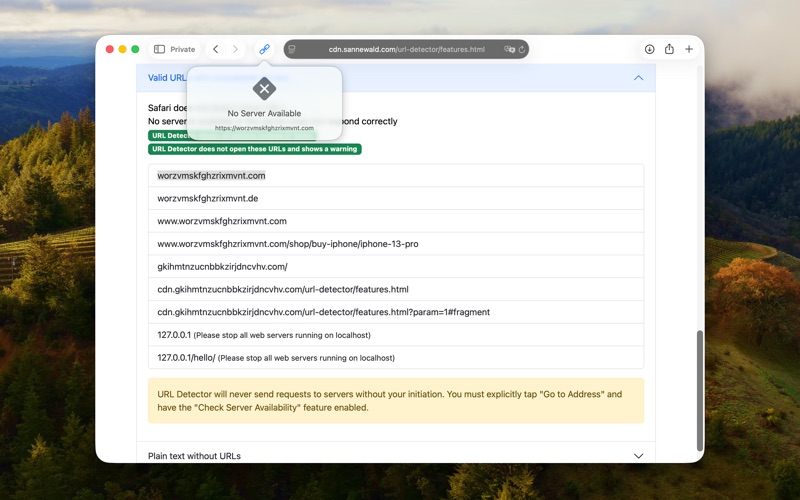Expand the Plain text without URLs section
The width and height of the screenshot is (800, 500).
(638, 456)
